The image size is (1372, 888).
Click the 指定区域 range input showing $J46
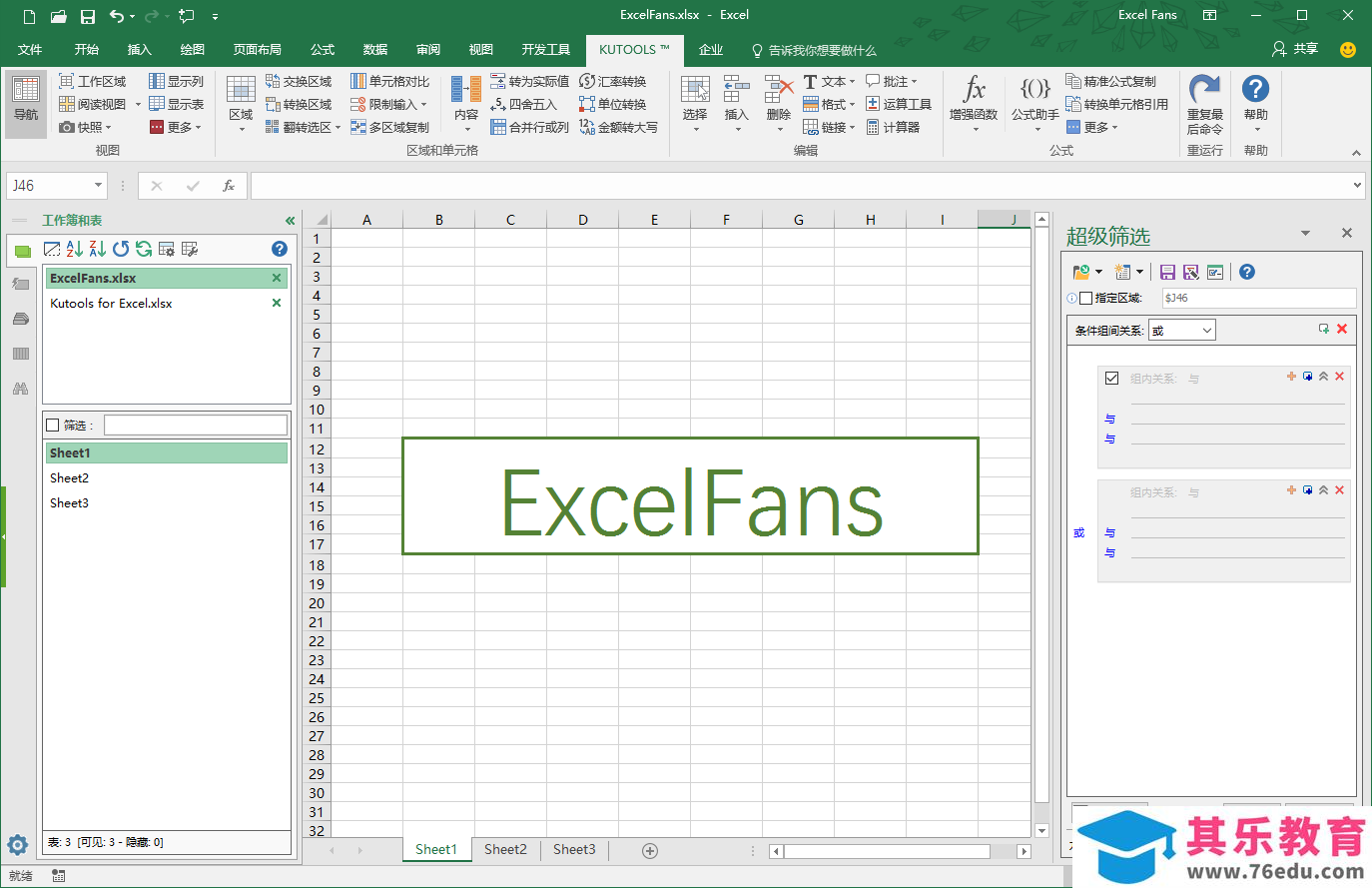click(1259, 298)
